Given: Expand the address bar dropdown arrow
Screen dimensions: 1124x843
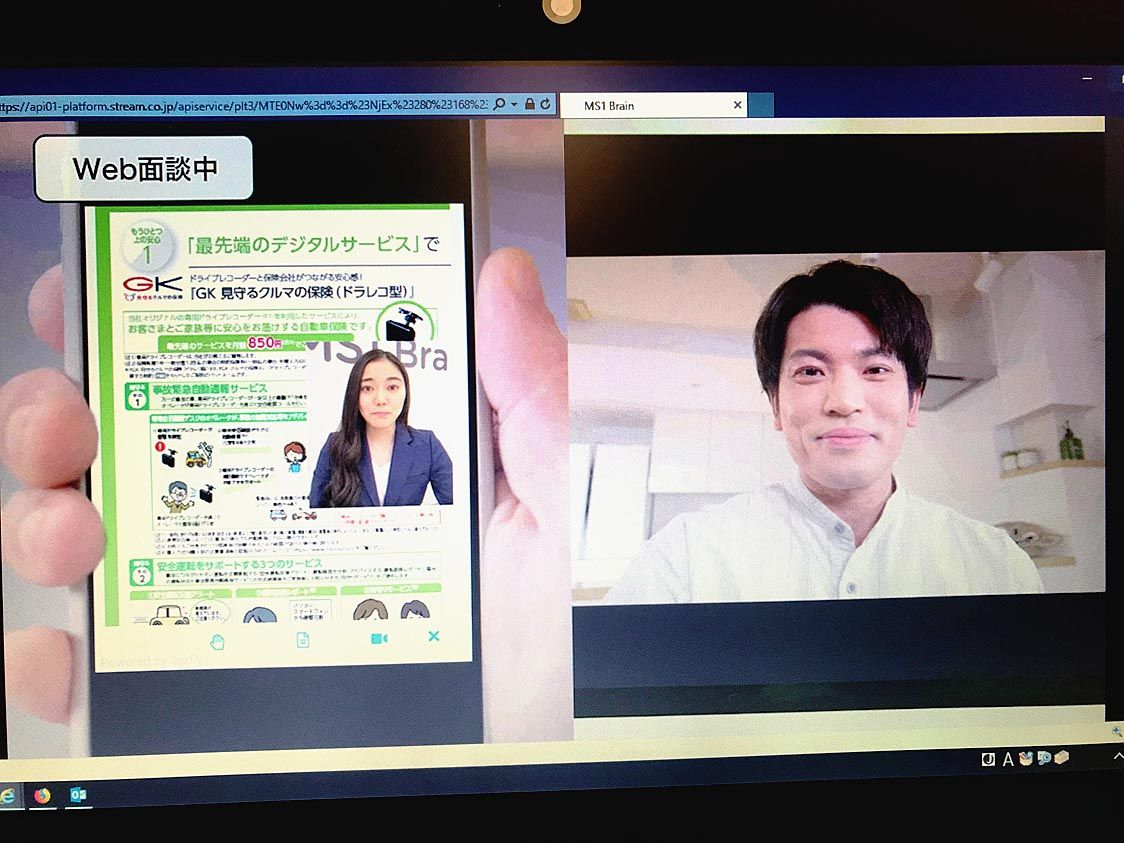Looking at the screenshot, I should tap(514, 104).
